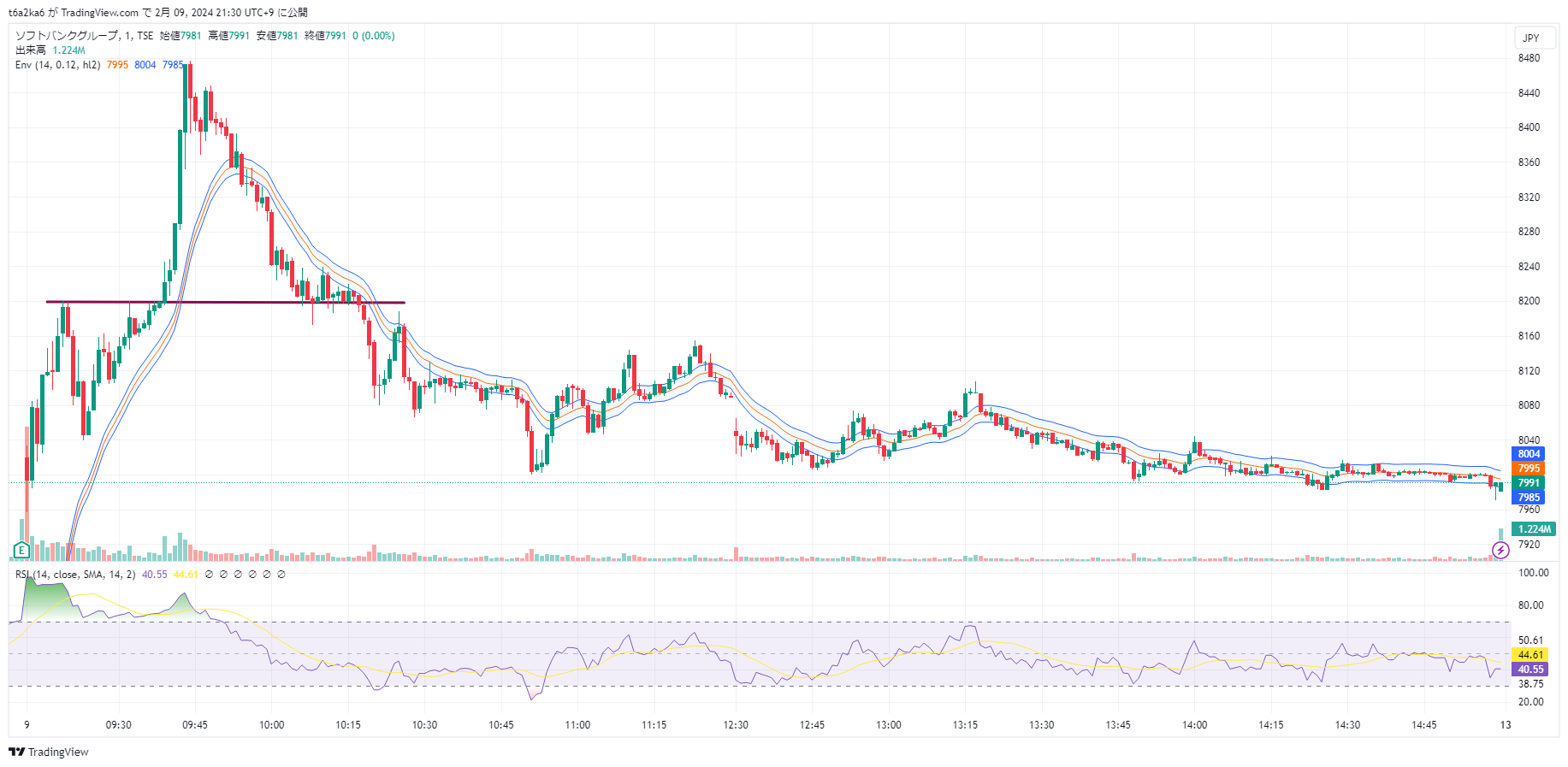Screen dimensions: 1568x767
Task: Click the purple lightning bolt icon
Action: pyautogui.click(x=1500, y=550)
